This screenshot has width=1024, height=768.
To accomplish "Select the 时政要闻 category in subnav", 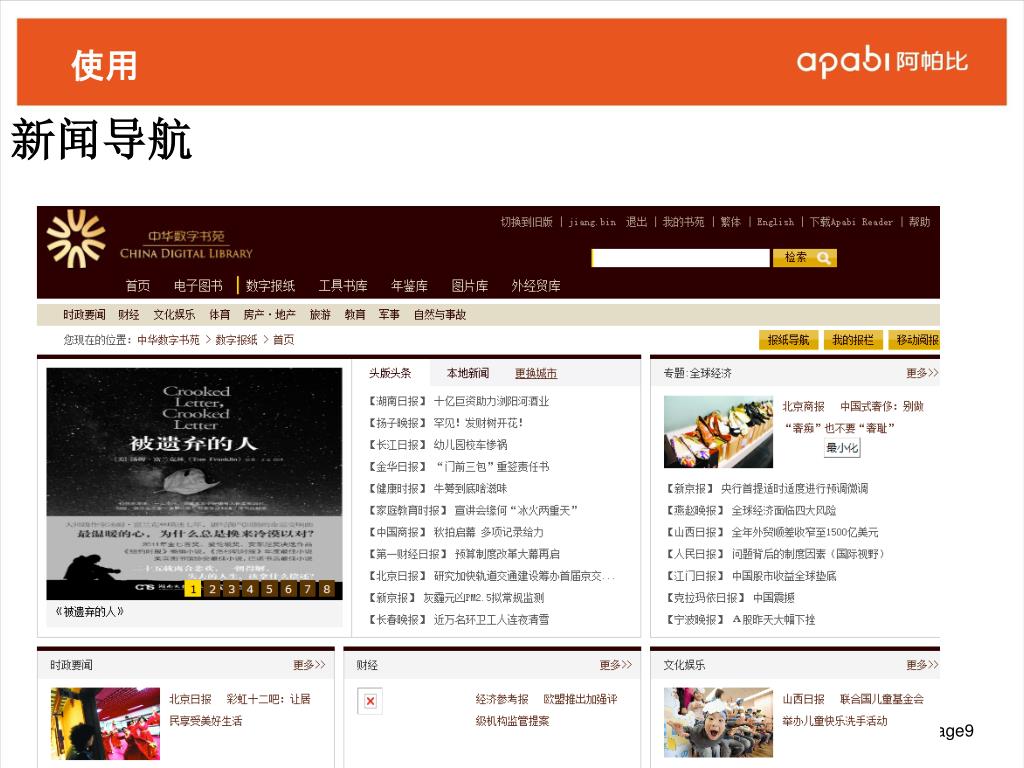I will [84, 315].
